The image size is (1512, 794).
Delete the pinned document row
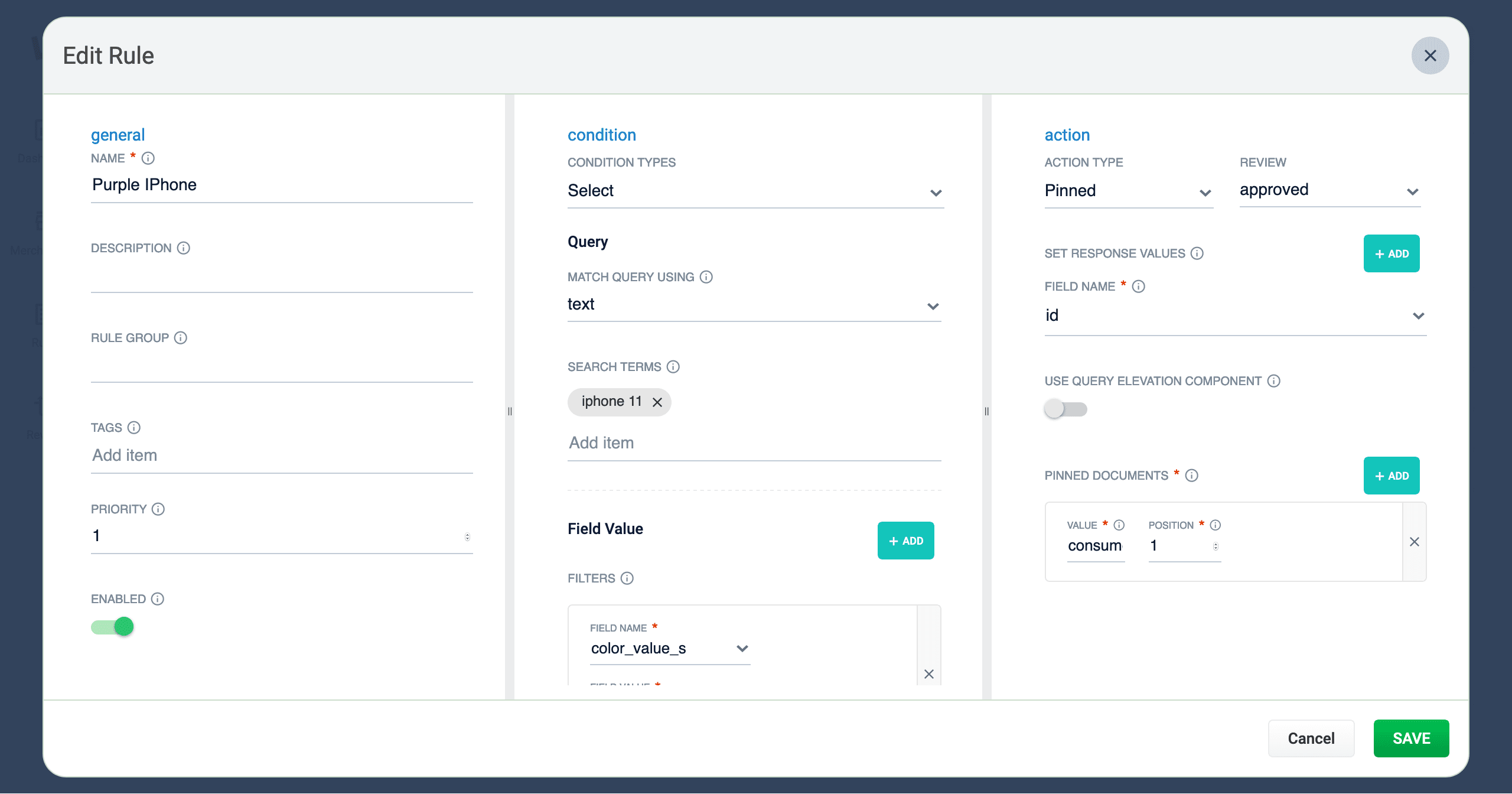point(1414,542)
